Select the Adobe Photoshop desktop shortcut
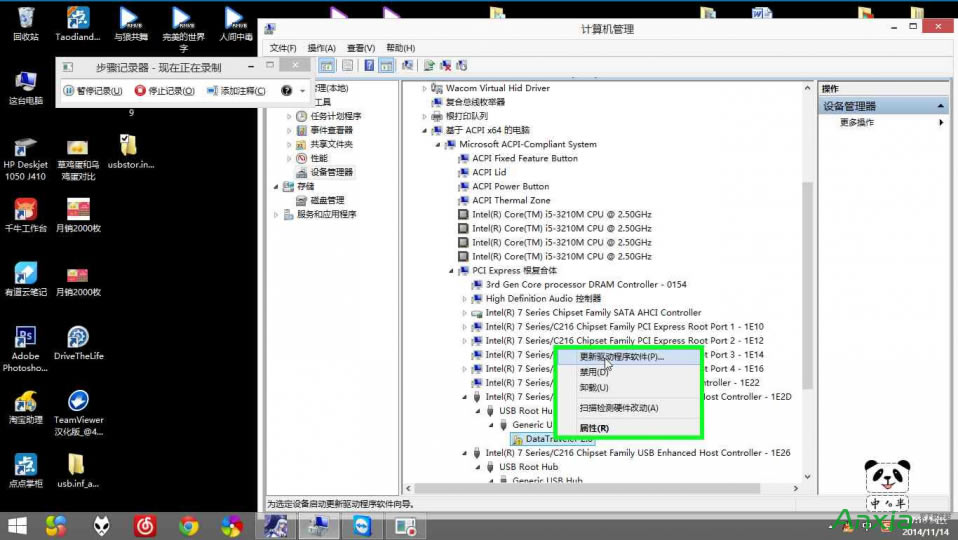Screen dimensions: 958x540 point(25,349)
